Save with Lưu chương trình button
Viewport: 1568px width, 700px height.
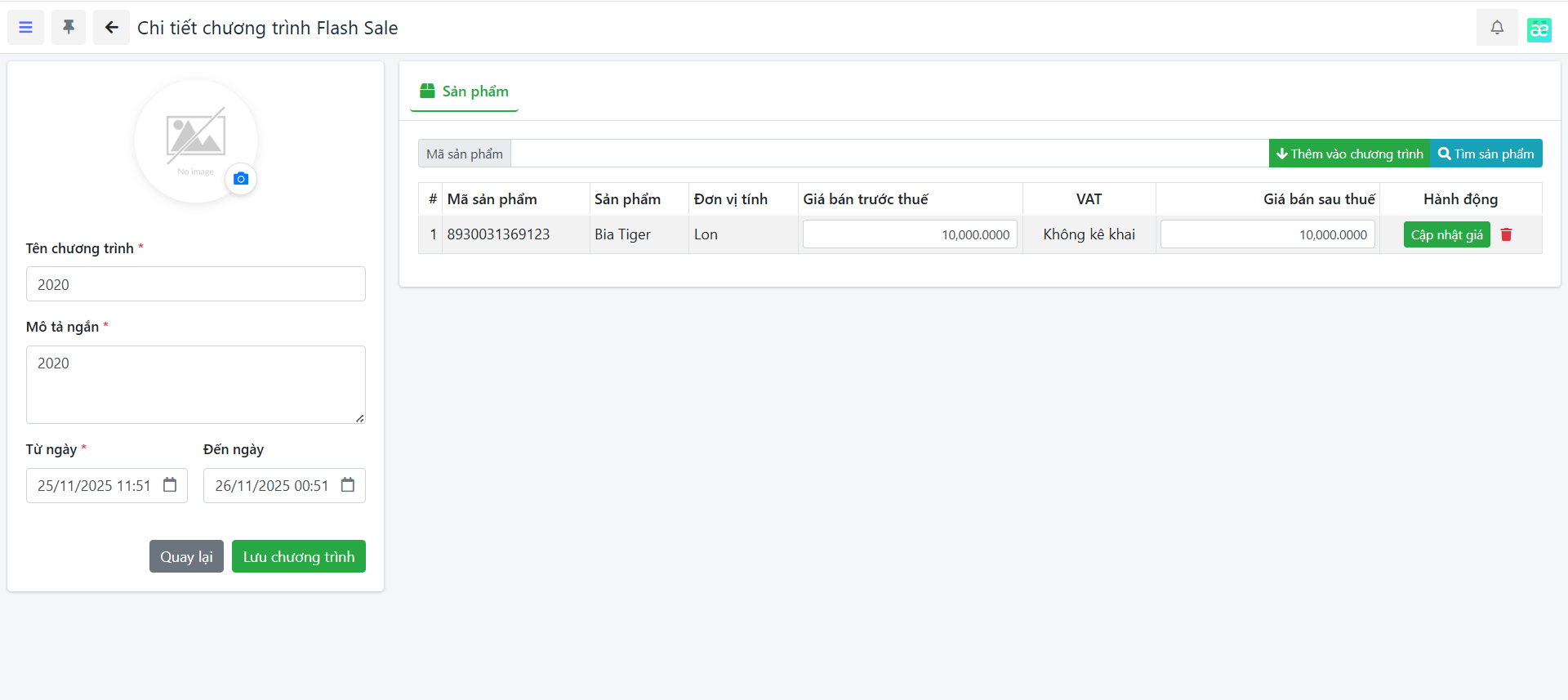(298, 556)
